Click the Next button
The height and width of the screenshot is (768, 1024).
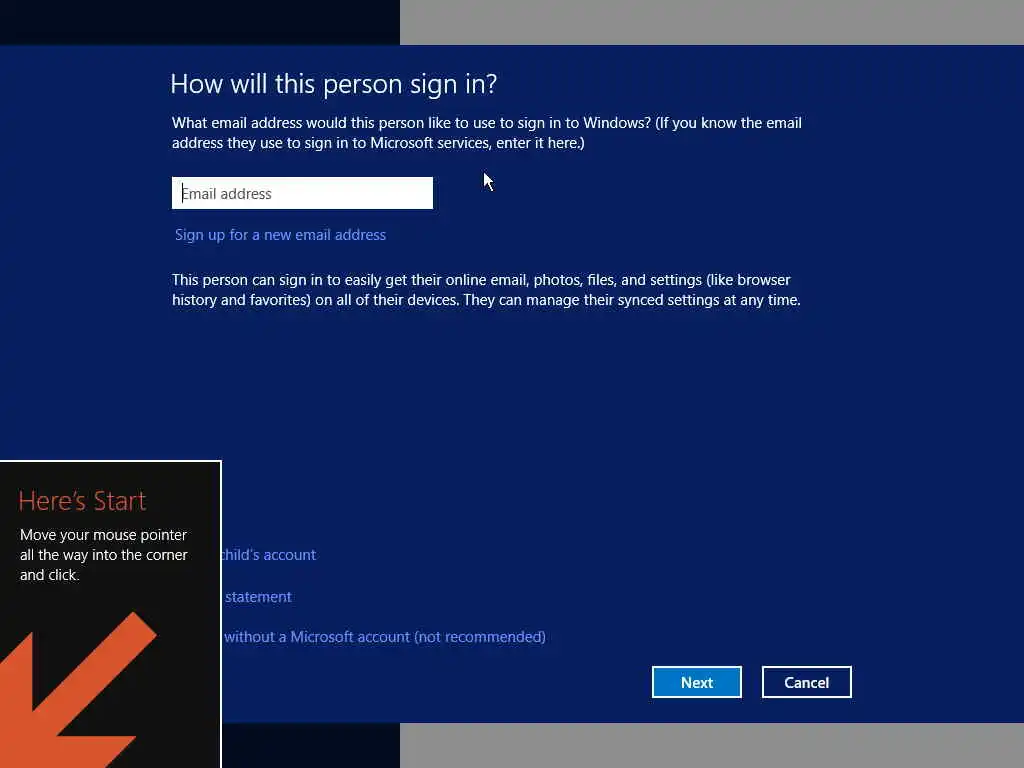point(696,682)
